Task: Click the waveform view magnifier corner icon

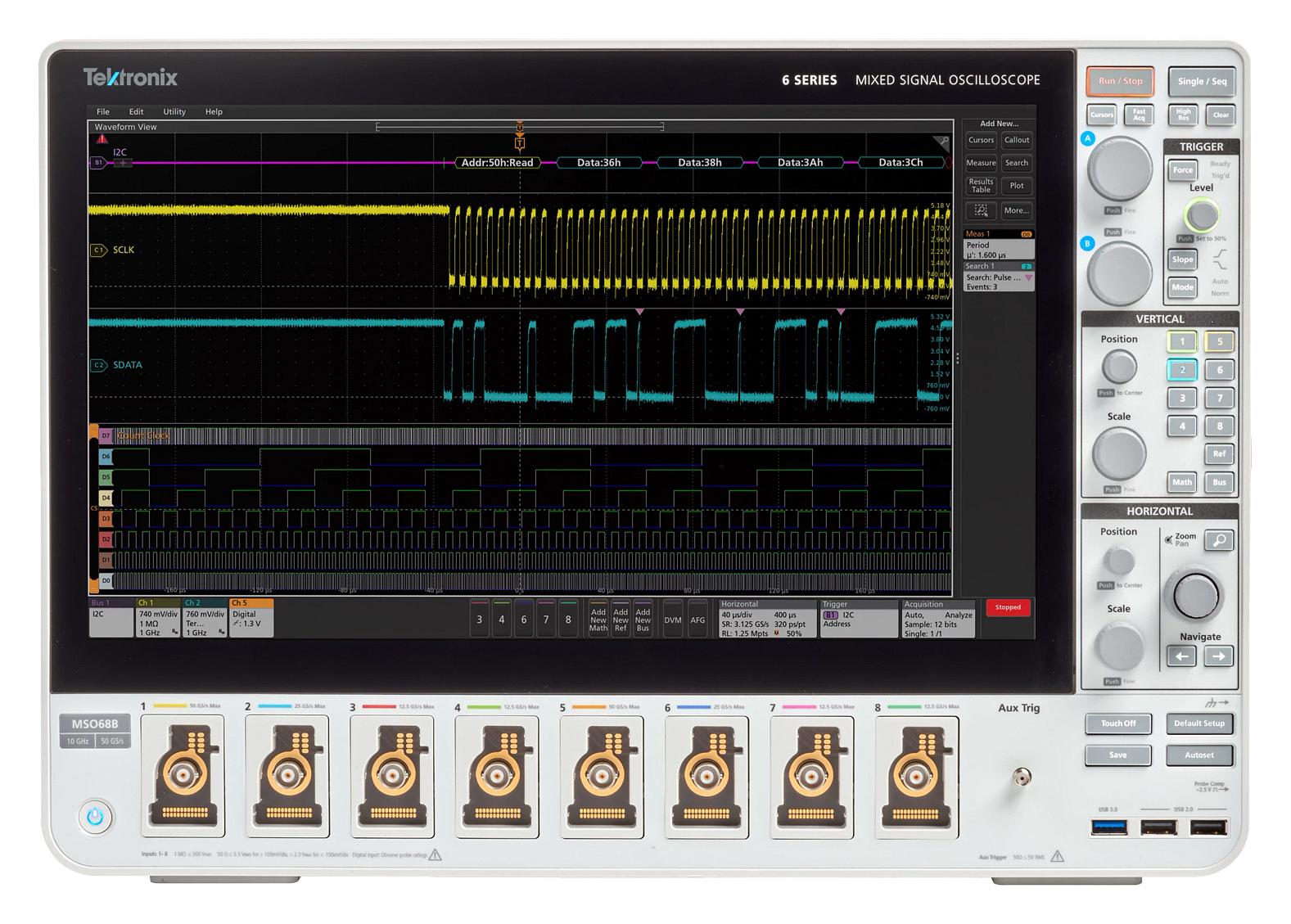Action: pyautogui.click(x=942, y=142)
